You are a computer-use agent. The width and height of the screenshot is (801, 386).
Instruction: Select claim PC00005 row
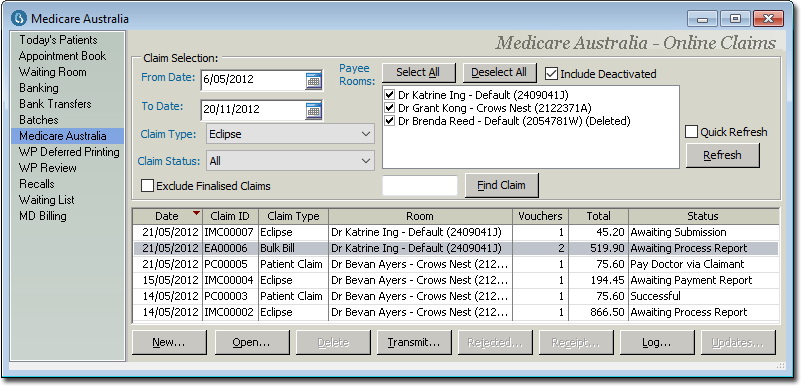pos(456,264)
